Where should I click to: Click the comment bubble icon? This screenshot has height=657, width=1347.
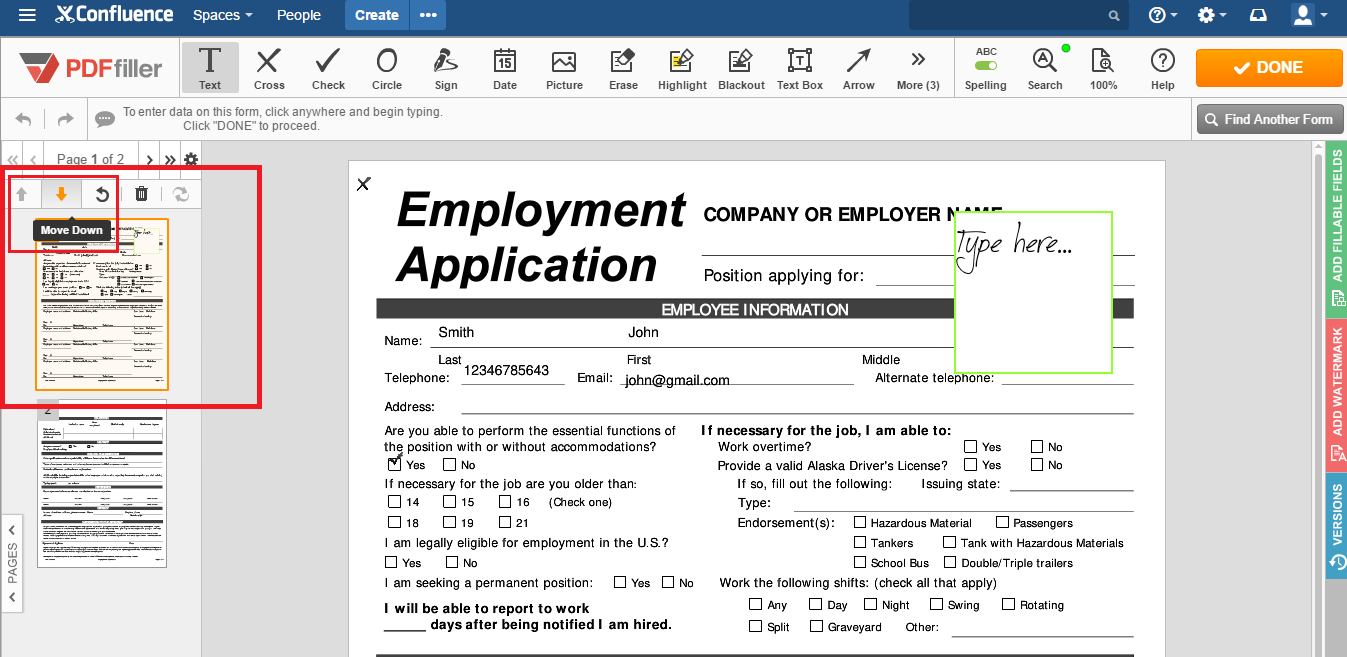pos(104,120)
